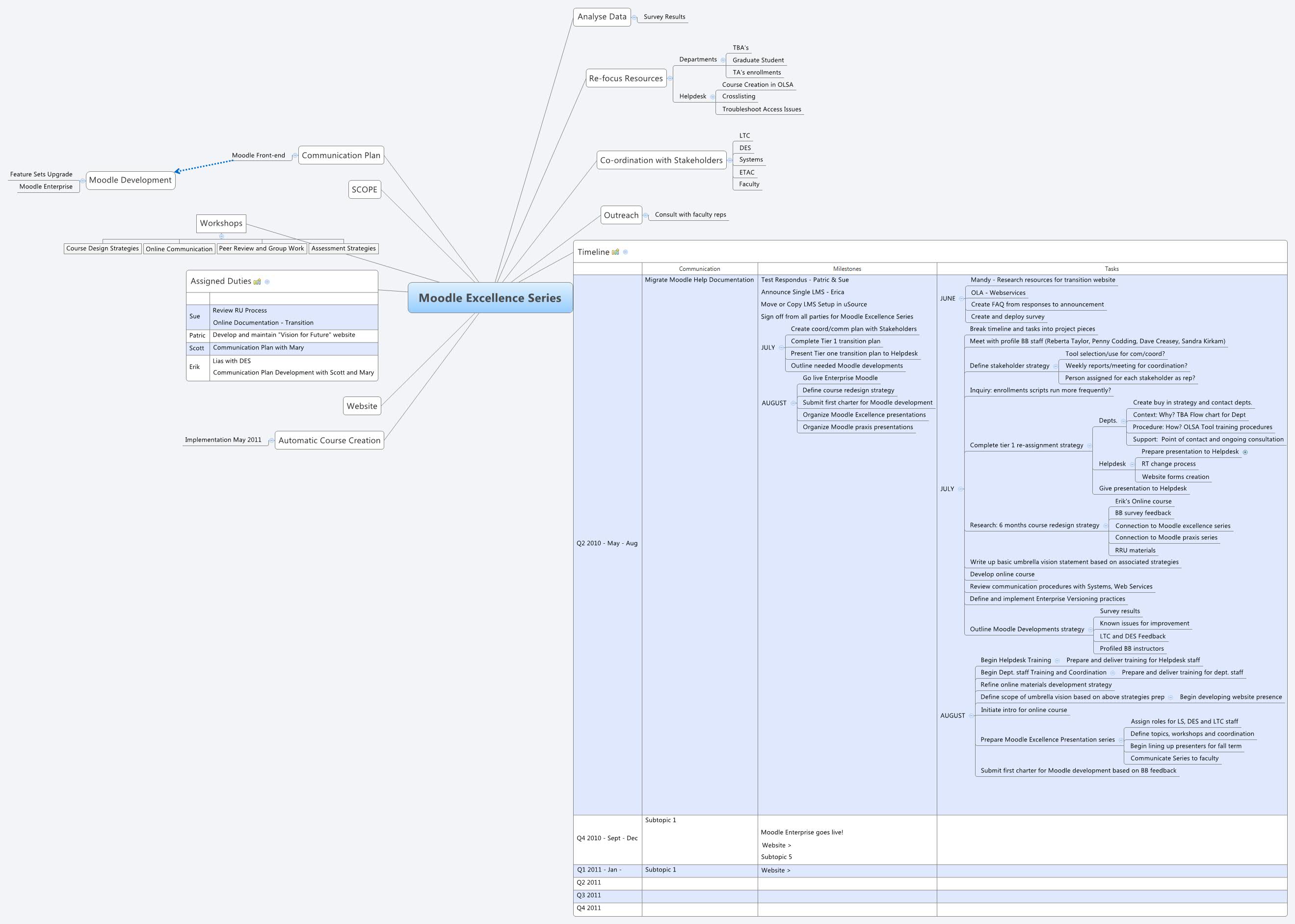The width and height of the screenshot is (1295, 924).
Task: Select the Moodle Development node
Action: [x=131, y=180]
